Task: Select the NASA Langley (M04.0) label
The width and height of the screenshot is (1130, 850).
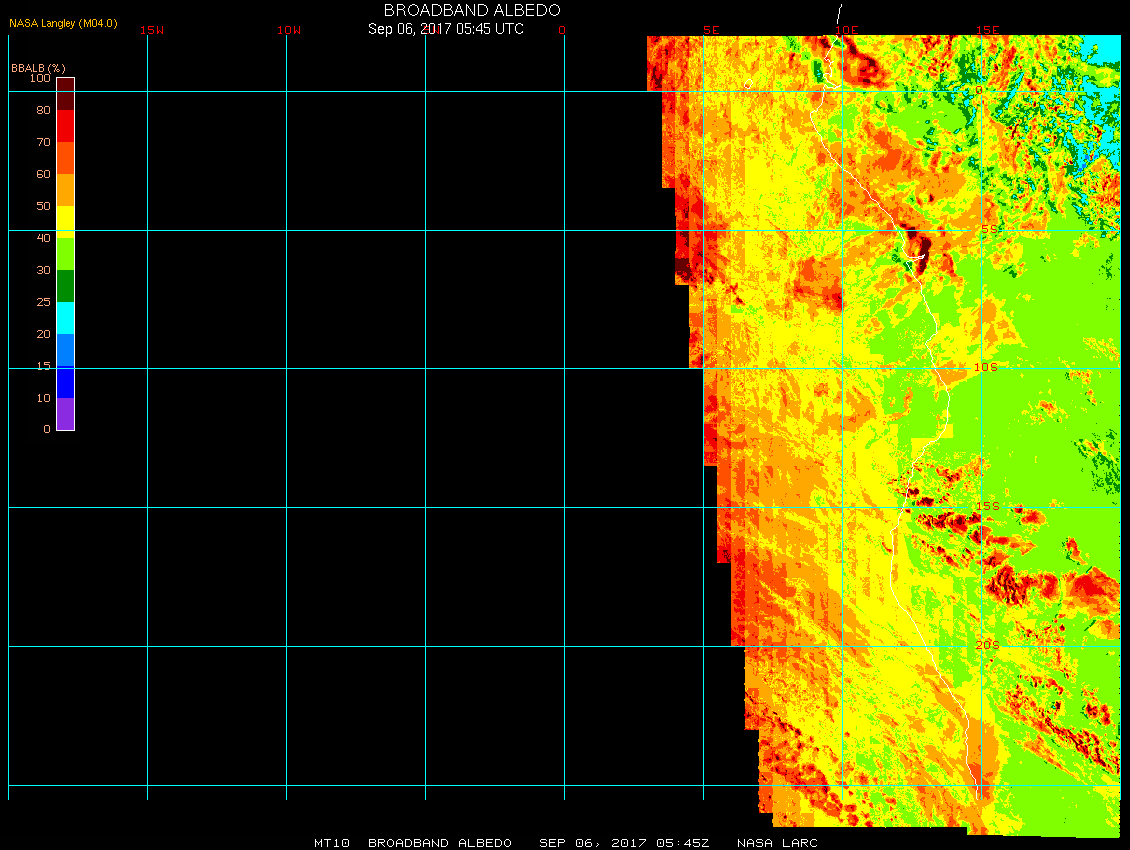Action: point(63,23)
